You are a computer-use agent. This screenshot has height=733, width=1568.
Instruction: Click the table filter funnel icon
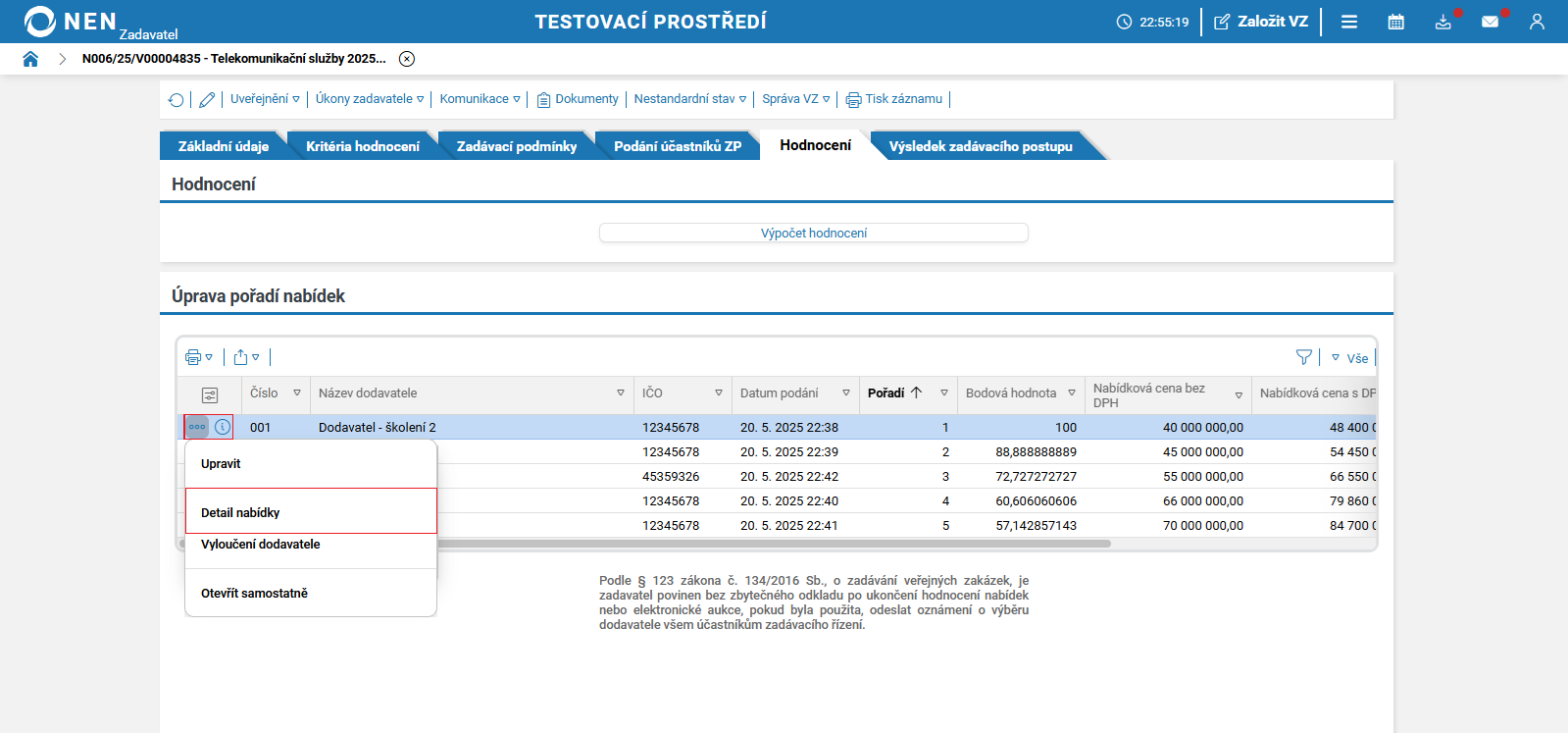click(1304, 357)
